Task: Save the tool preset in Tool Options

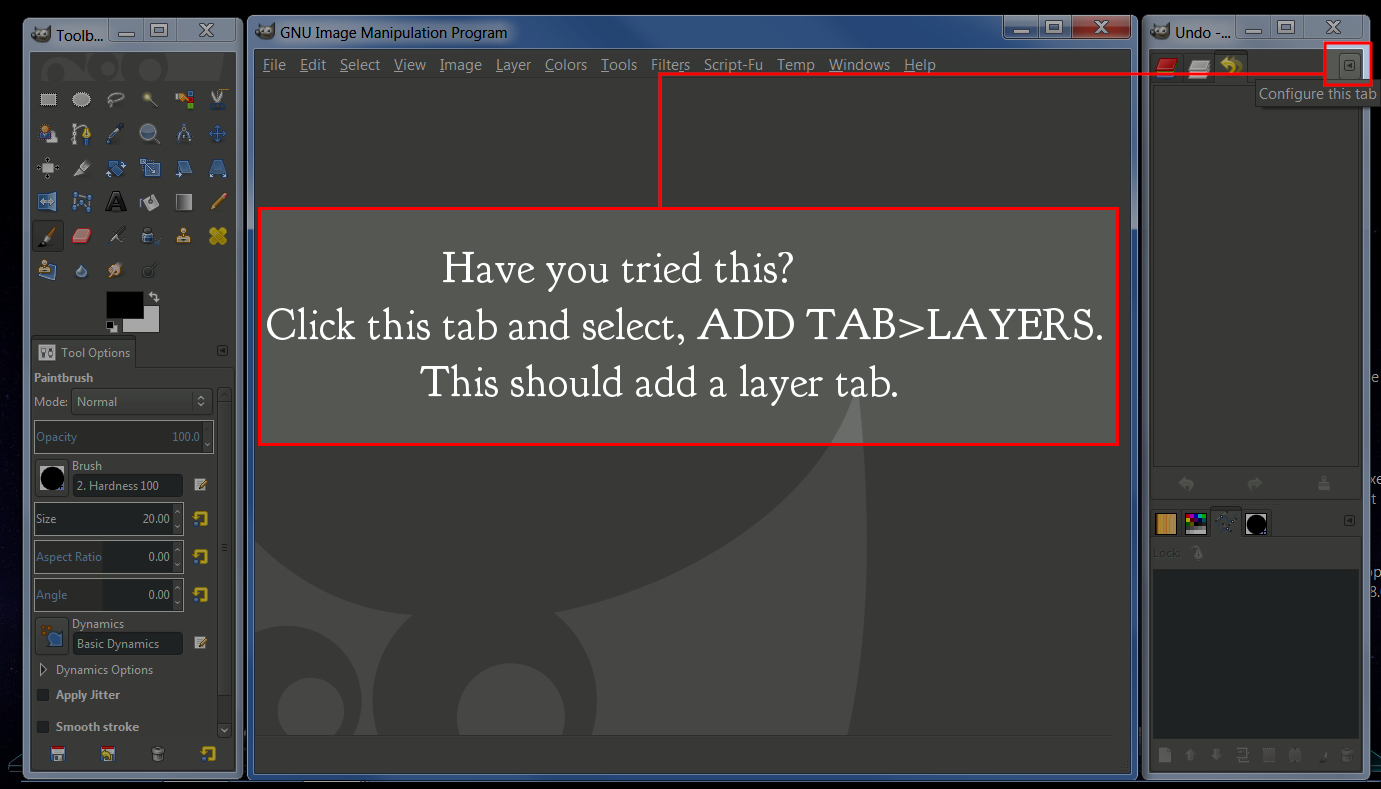Action: click(58, 754)
